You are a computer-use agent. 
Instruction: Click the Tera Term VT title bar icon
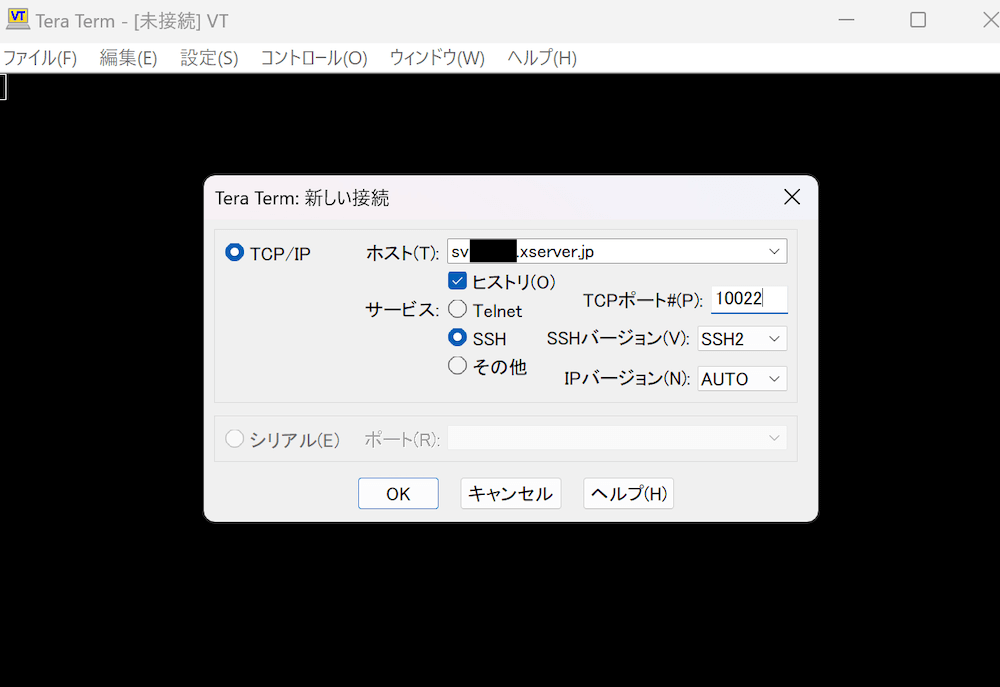click(x=18, y=19)
